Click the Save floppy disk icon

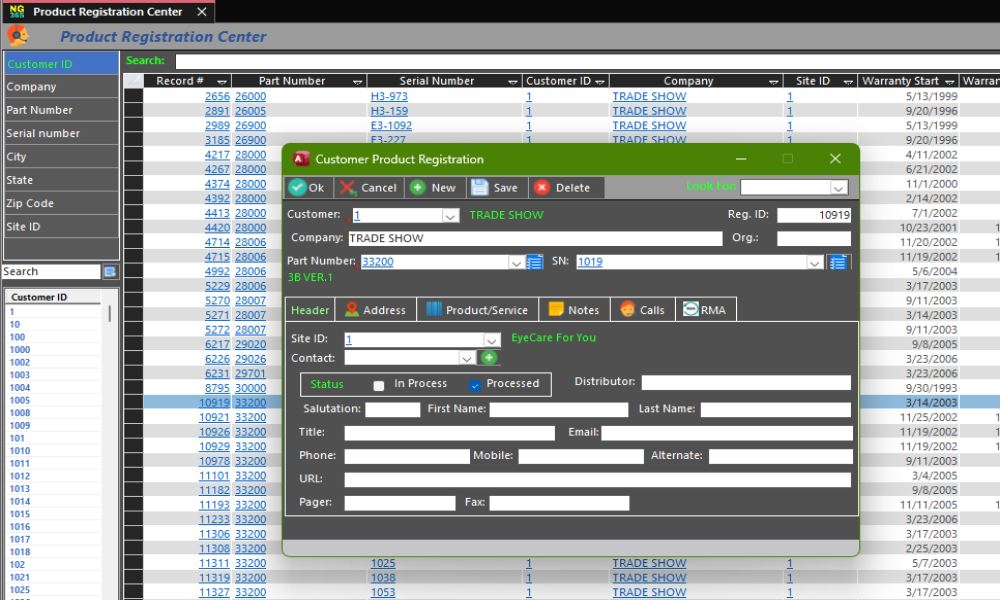pos(480,188)
